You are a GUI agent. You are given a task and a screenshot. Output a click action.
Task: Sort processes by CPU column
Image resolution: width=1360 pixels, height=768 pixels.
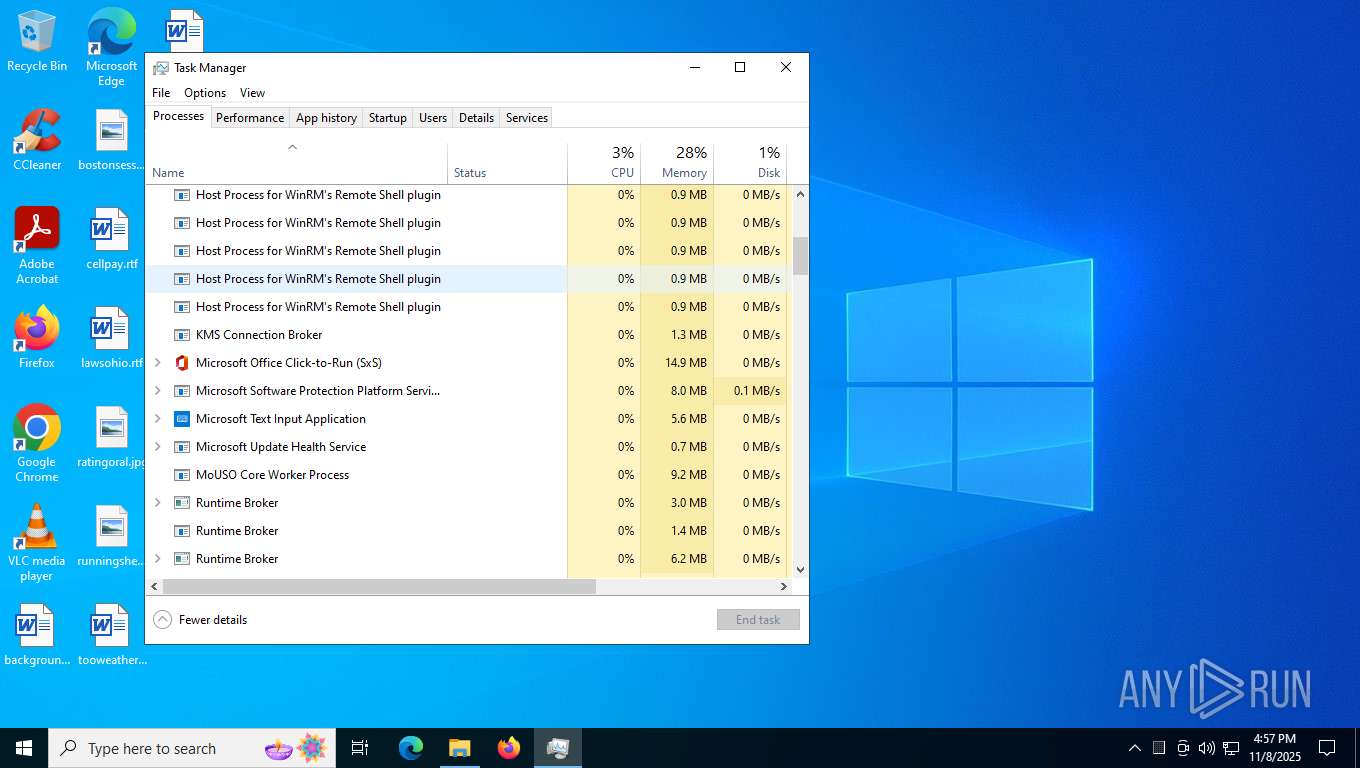[x=604, y=164]
